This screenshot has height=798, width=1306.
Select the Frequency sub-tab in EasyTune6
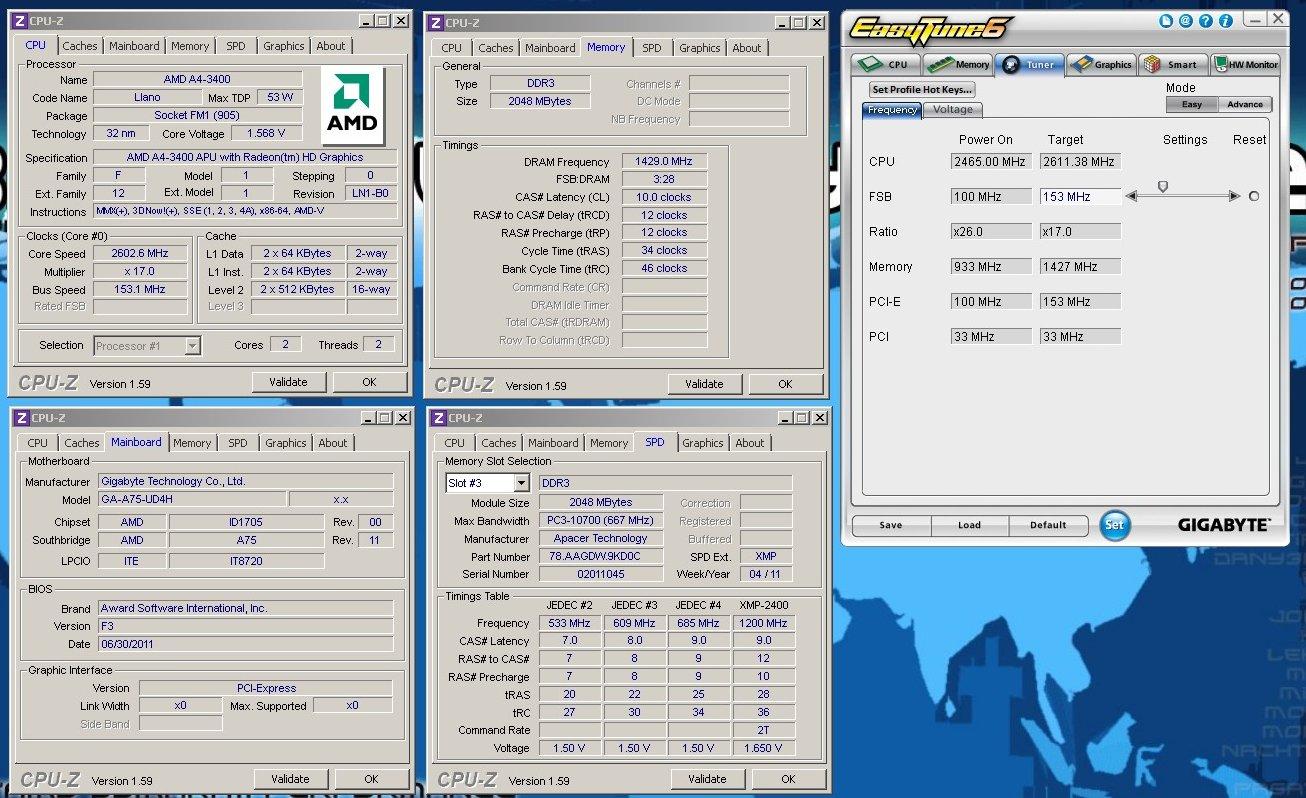(x=892, y=110)
